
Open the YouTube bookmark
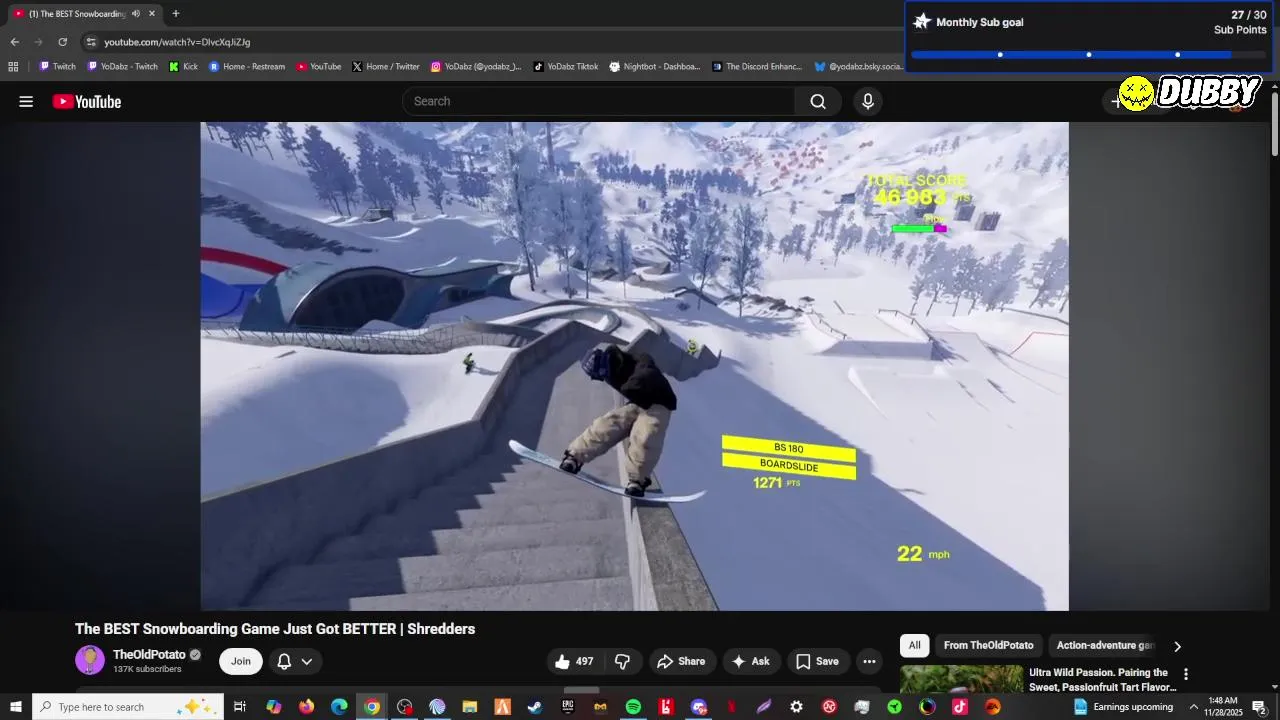[319, 67]
